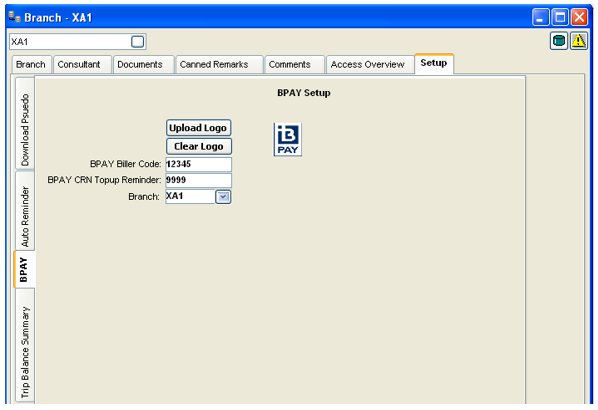Click the Clear Logo button

199,146
